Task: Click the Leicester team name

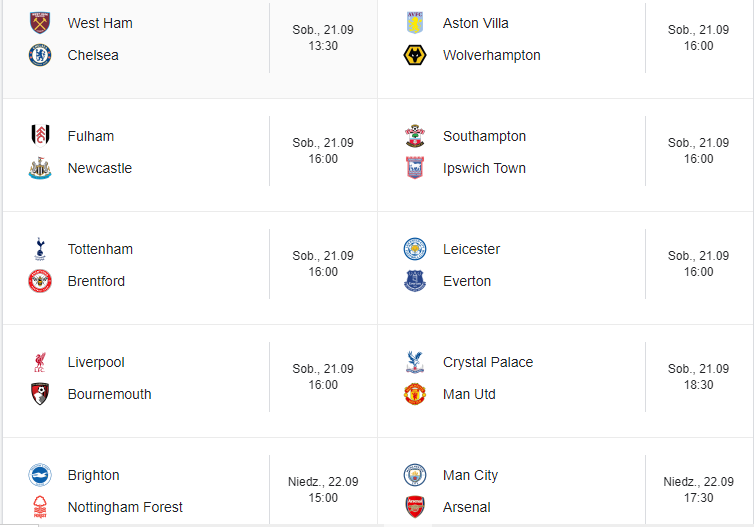Action: coord(471,249)
